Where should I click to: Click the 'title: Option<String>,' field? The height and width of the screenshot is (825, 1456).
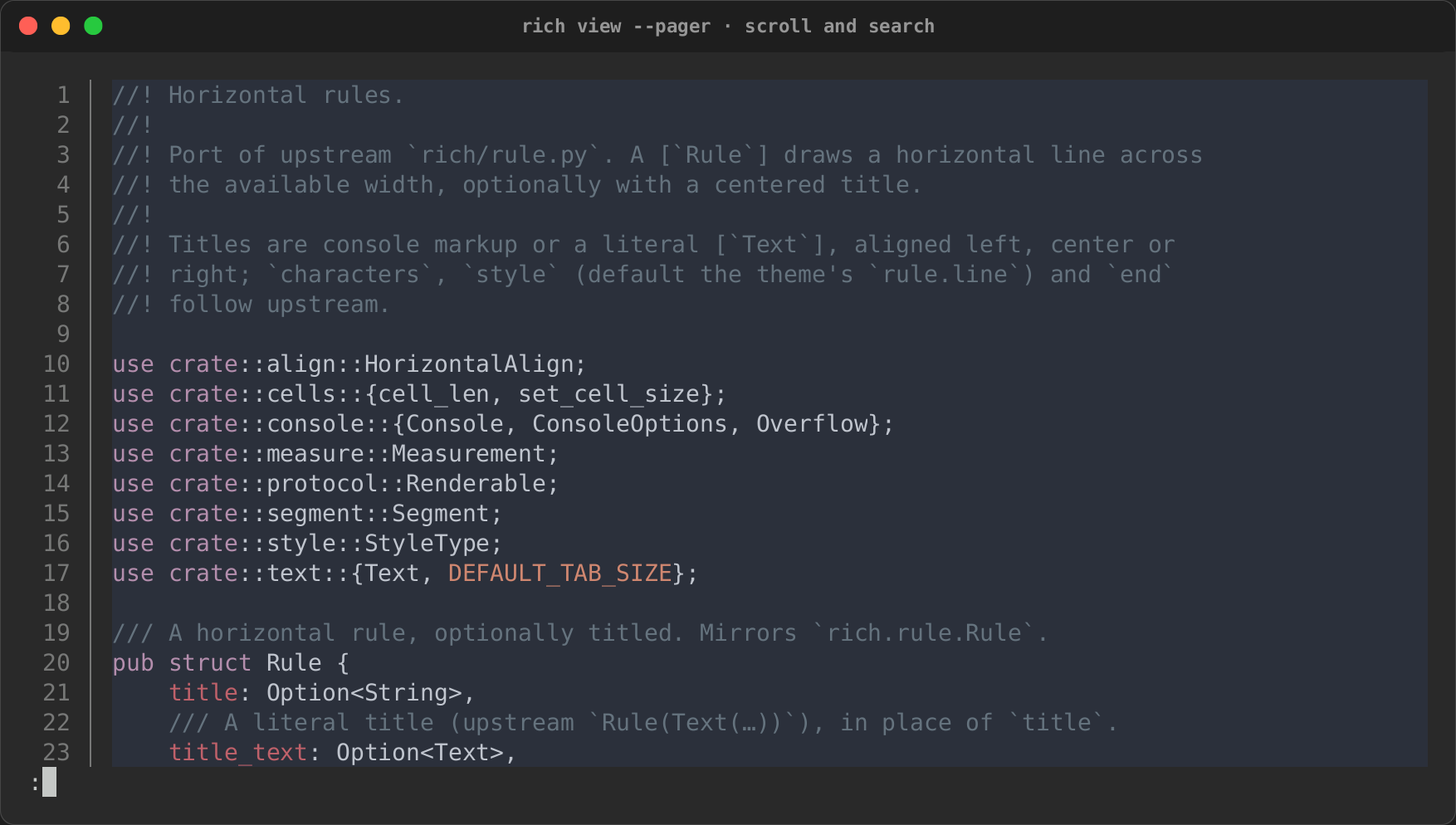pyautogui.click(x=321, y=693)
